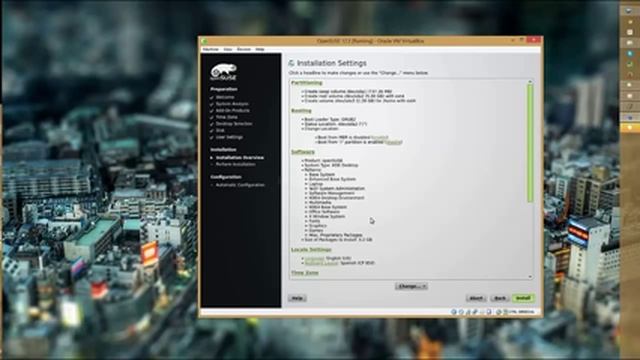Select Time Zone step in sidebar
The height and width of the screenshot is (360, 640).
pos(227,117)
